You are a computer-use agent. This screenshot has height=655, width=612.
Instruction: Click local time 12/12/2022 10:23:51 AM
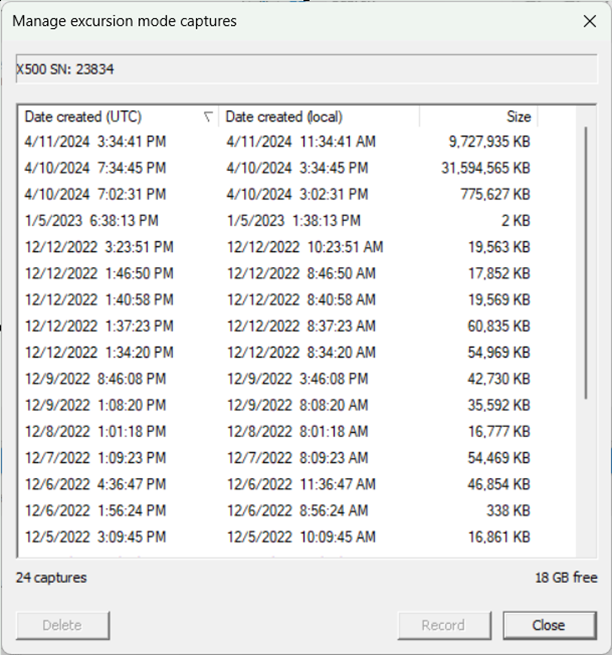click(305, 247)
